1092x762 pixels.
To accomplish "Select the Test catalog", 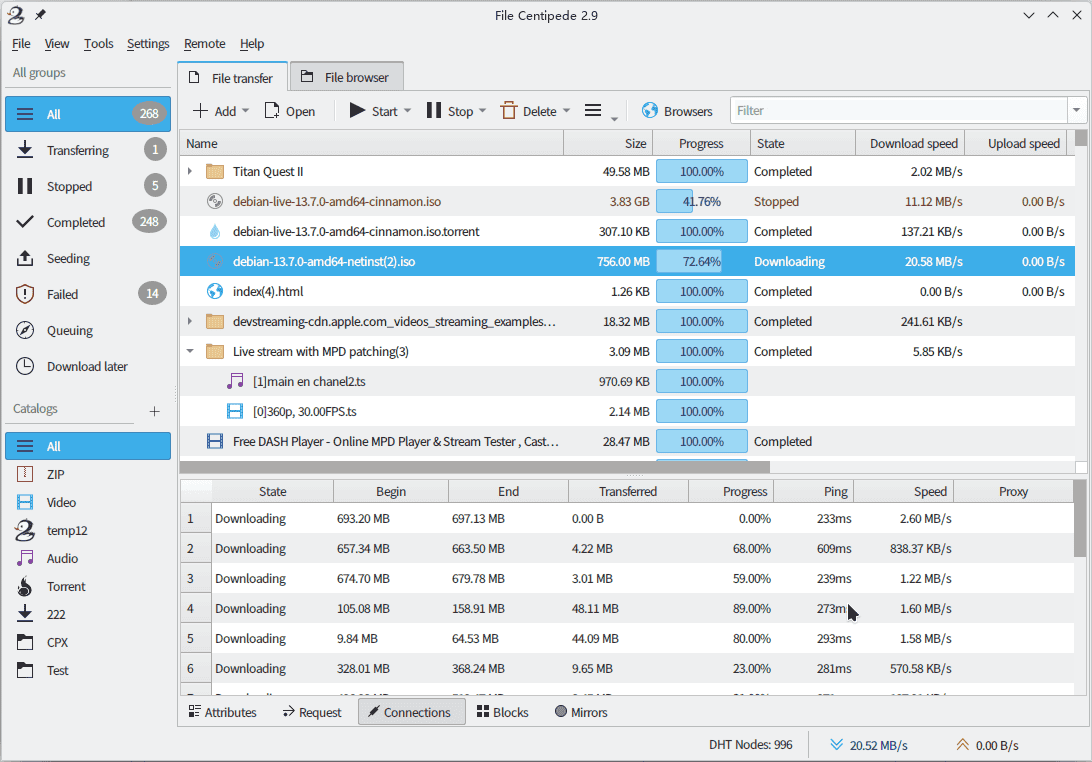I will pos(88,670).
